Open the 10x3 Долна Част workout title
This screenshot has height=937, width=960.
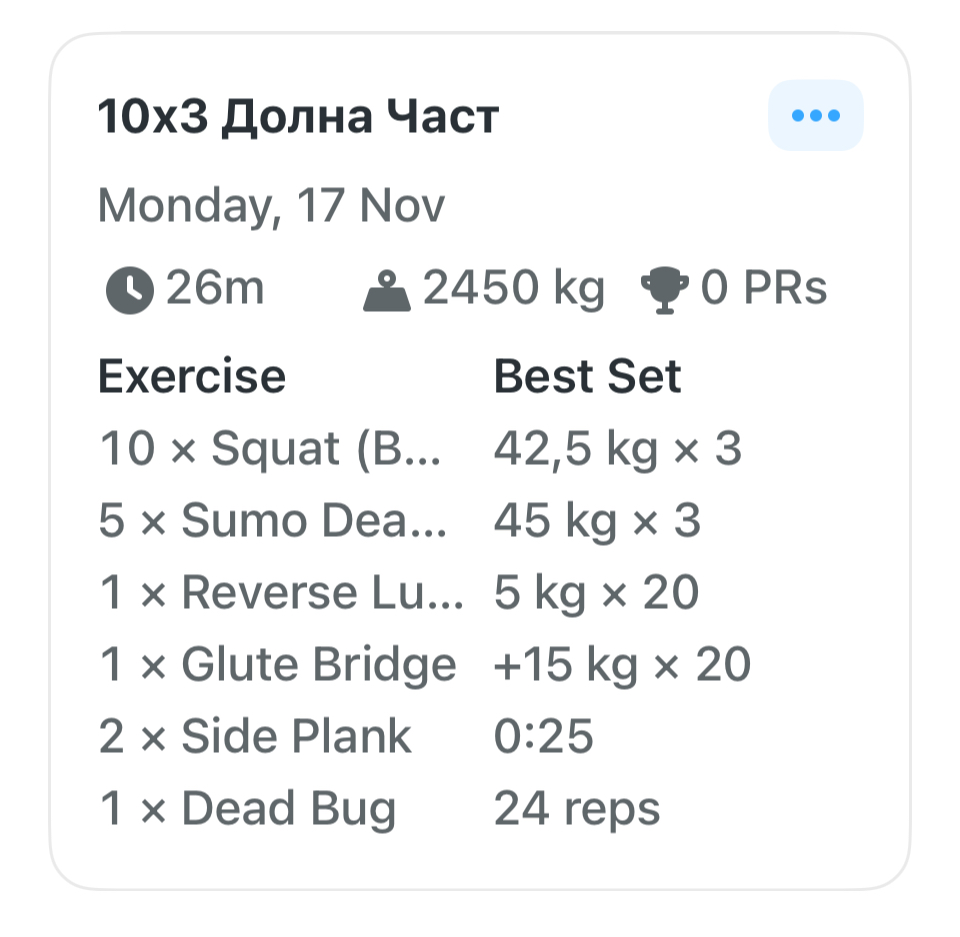[298, 118]
